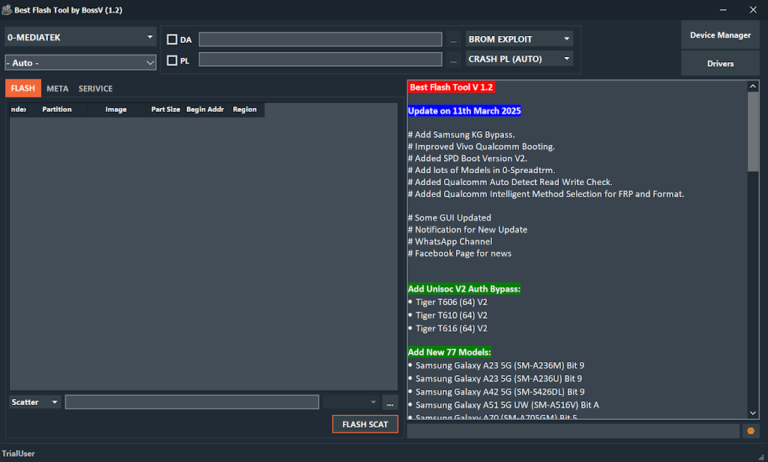Enable the PL checkbox

pos(172,60)
